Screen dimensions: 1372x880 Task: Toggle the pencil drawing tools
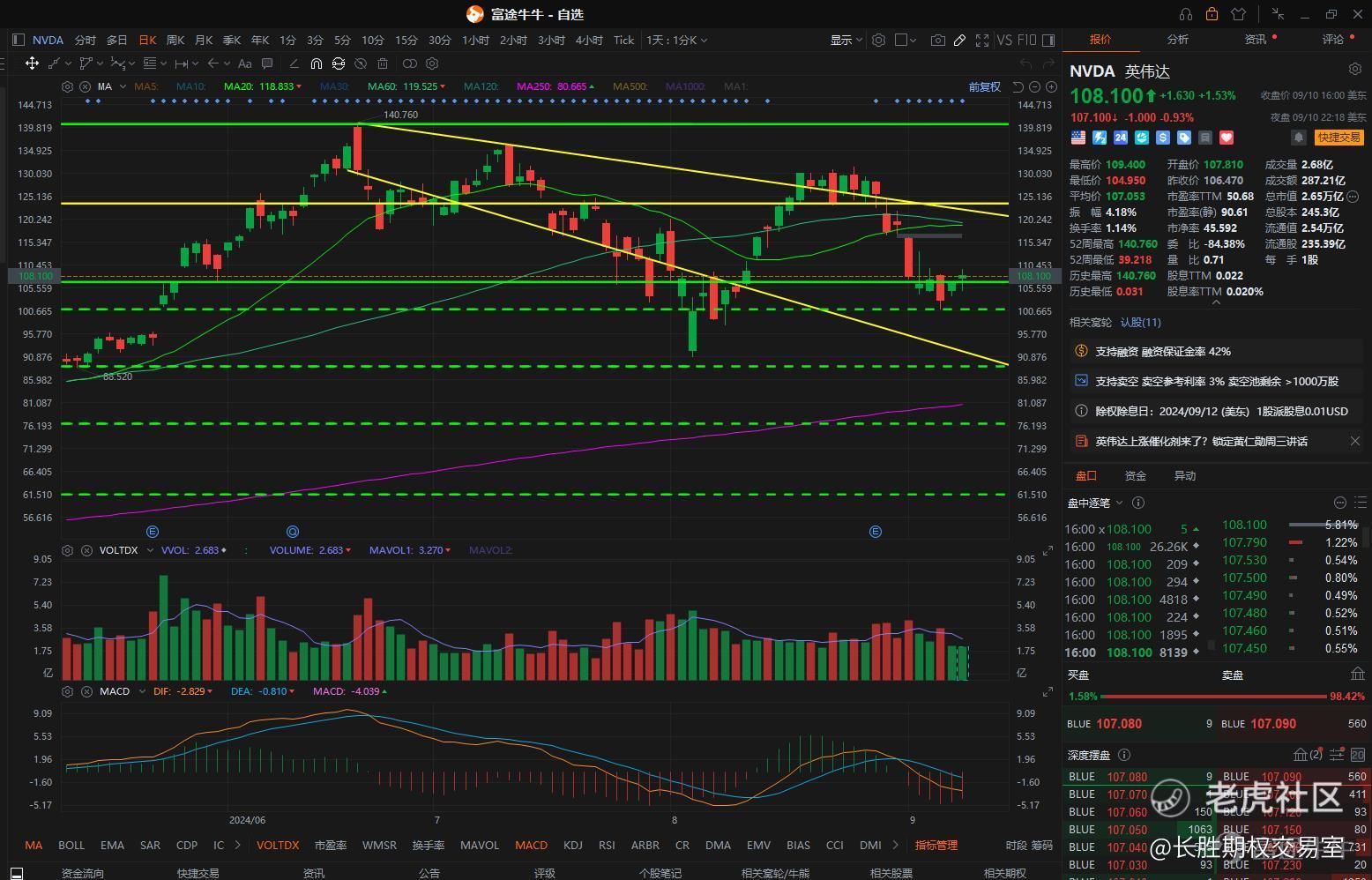(x=959, y=40)
